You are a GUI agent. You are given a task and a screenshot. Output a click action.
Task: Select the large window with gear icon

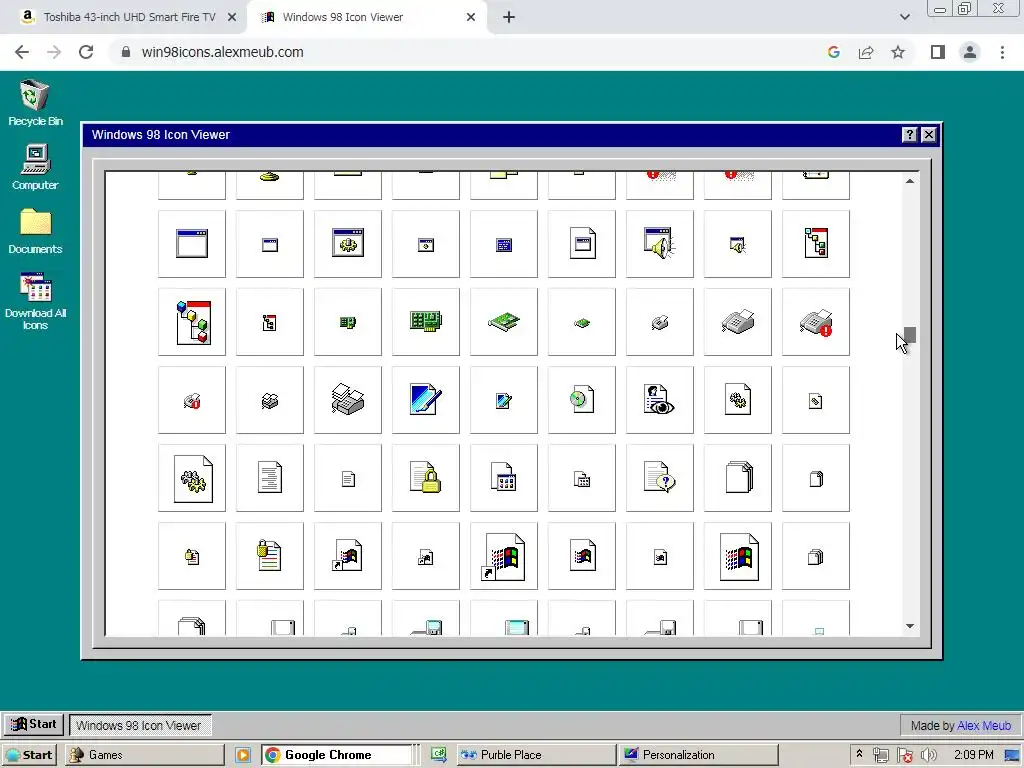pyautogui.click(x=347, y=244)
